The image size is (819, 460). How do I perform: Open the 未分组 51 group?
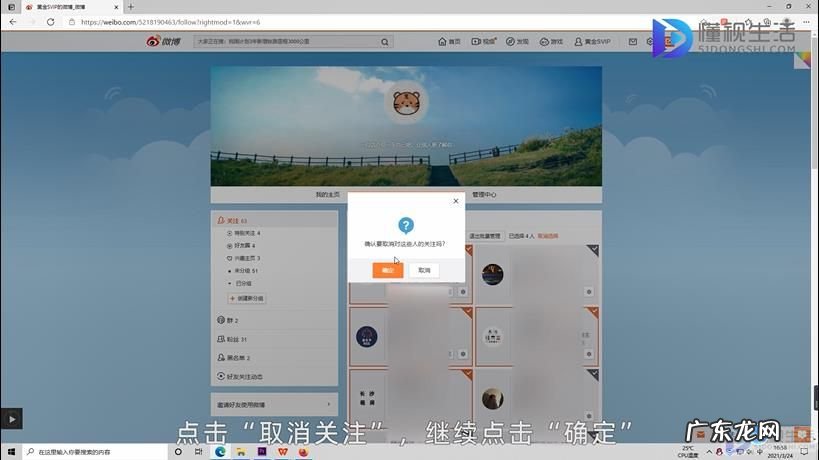pyautogui.click(x=243, y=270)
